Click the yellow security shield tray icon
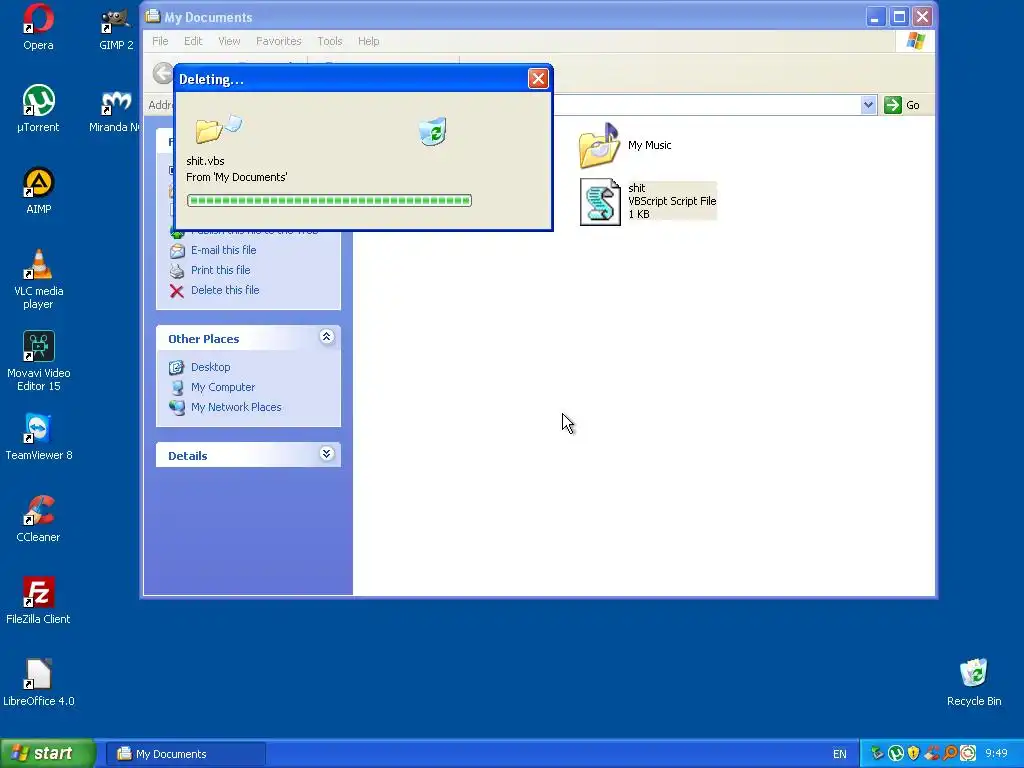Image resolution: width=1024 pixels, height=768 pixels. click(914, 754)
